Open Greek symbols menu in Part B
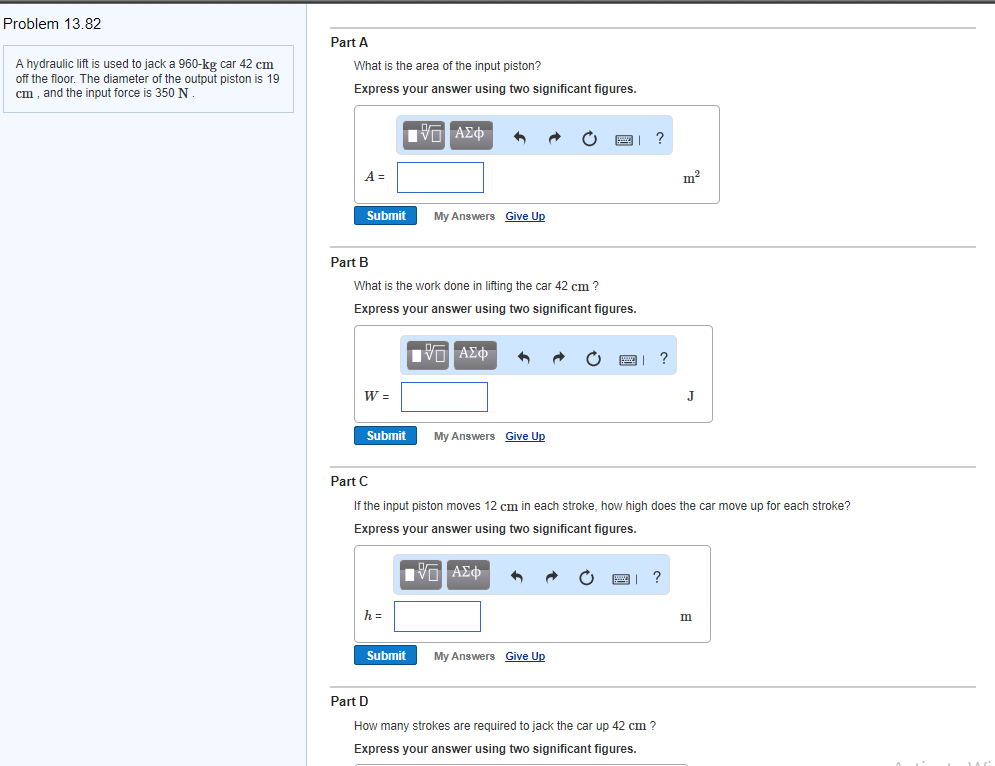Screen dimensions: 995x766 tap(475, 355)
